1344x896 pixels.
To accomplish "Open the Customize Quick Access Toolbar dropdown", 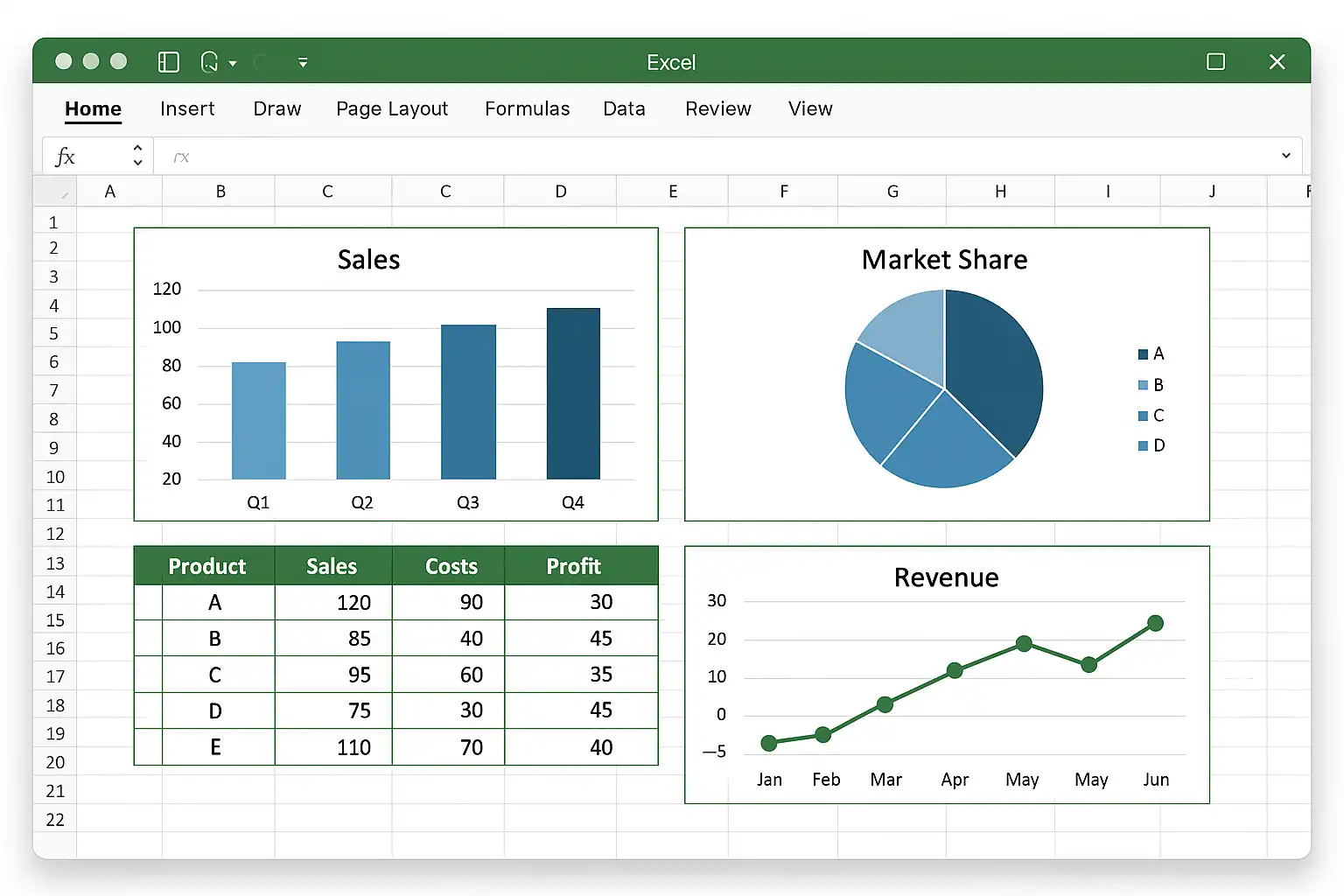I will (303, 63).
